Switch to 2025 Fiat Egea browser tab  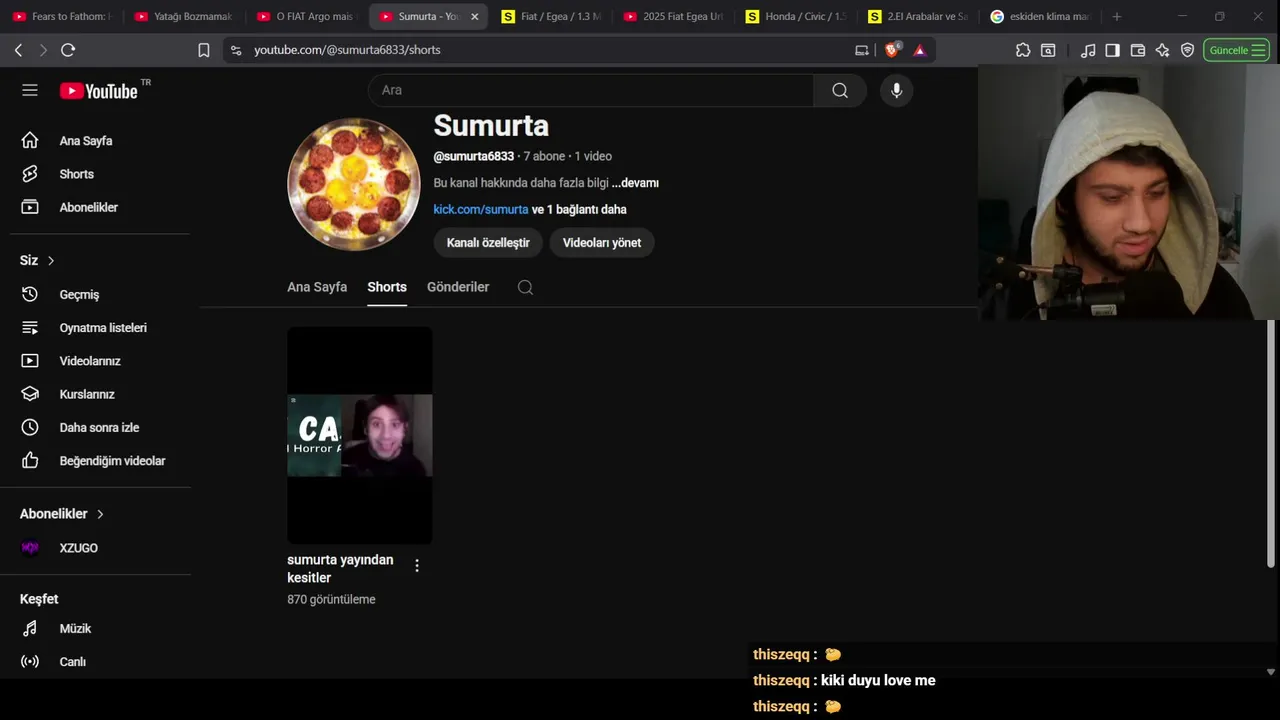click(x=673, y=17)
